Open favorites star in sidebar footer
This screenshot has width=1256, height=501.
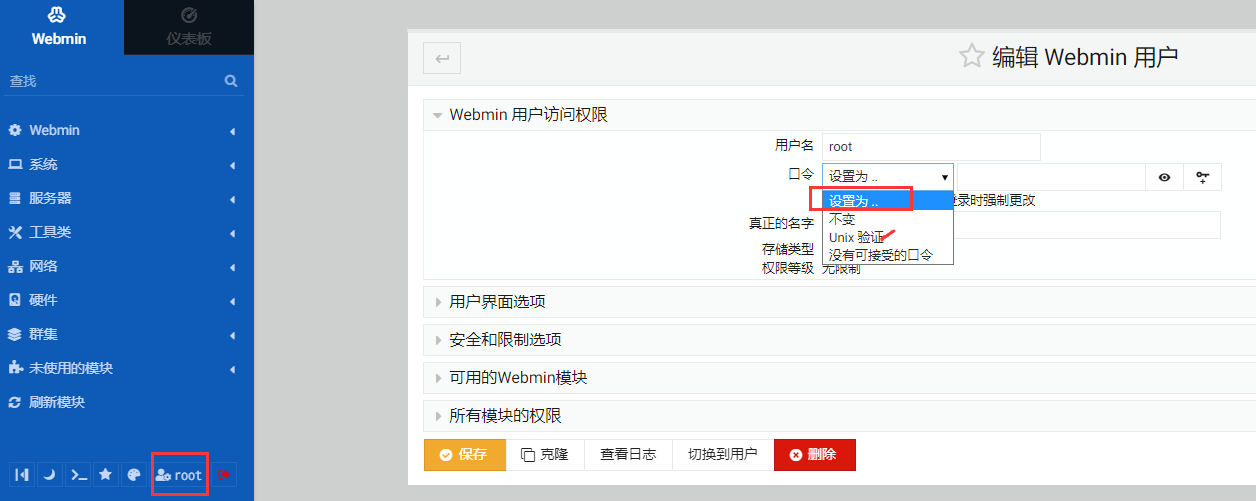[105, 475]
